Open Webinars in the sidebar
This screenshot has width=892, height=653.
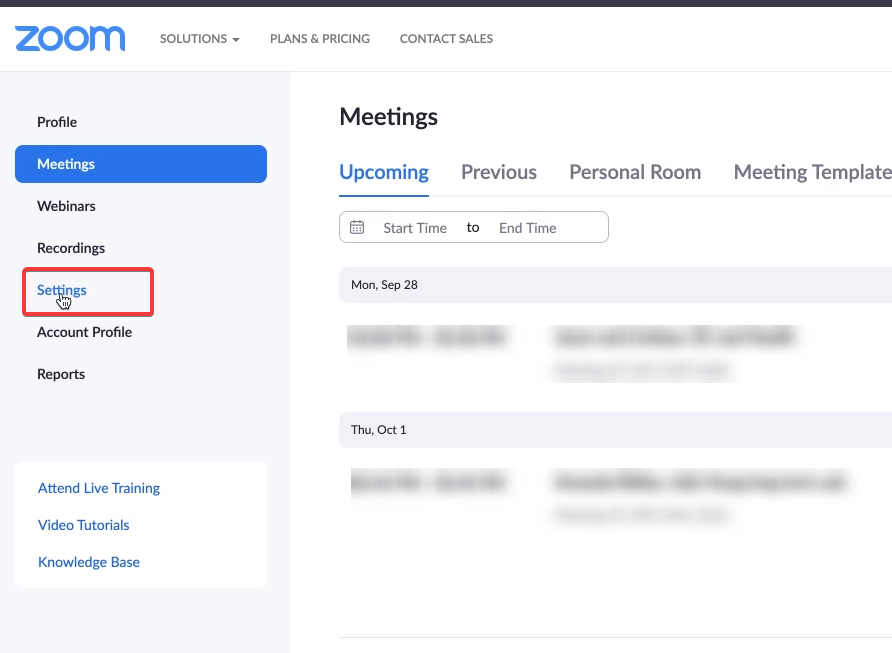[66, 206]
